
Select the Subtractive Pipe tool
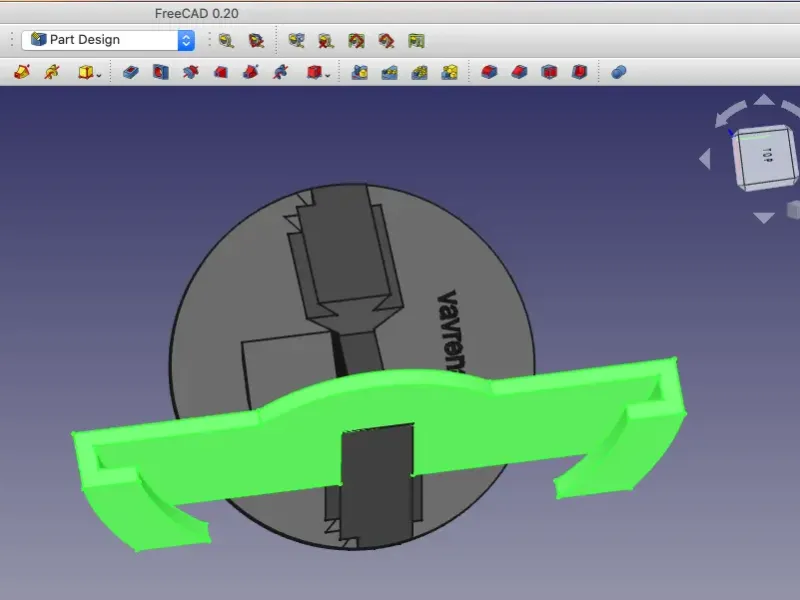coord(251,72)
